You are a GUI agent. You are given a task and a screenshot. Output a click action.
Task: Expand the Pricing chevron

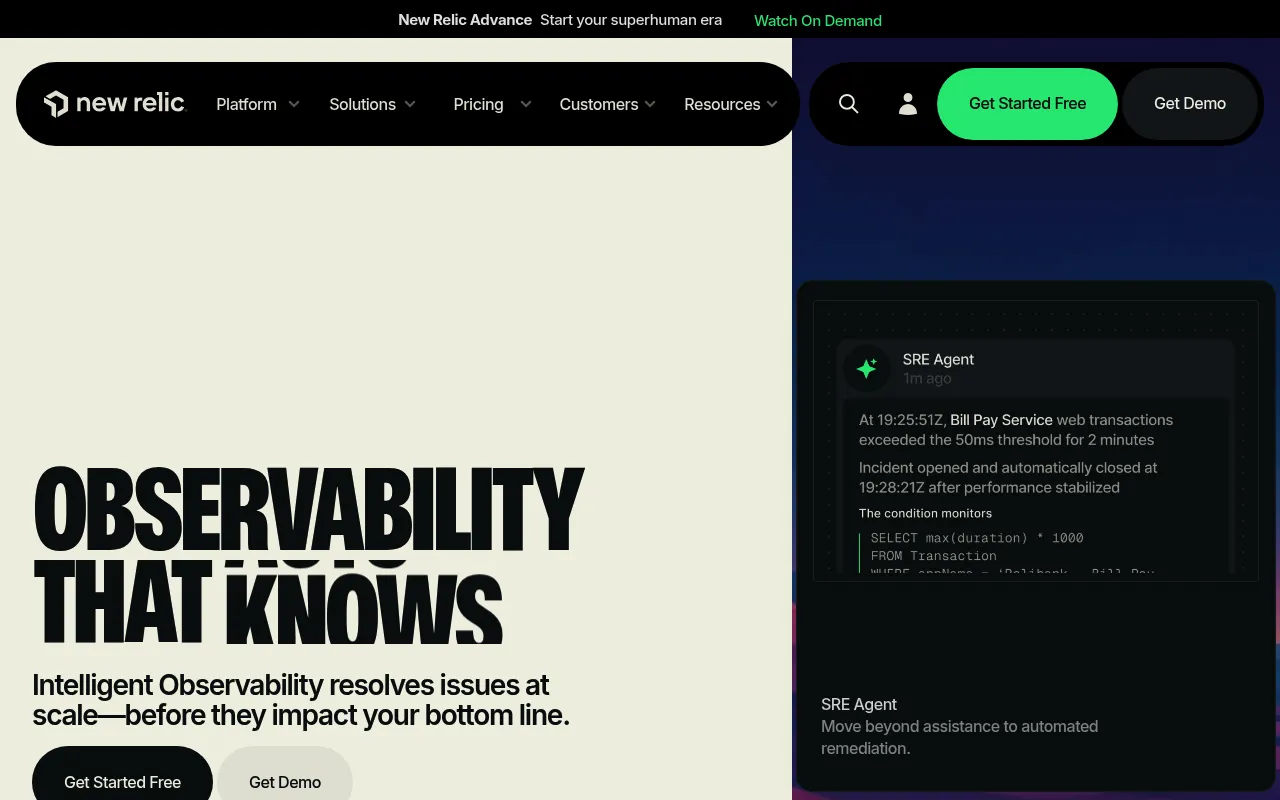[526, 104]
